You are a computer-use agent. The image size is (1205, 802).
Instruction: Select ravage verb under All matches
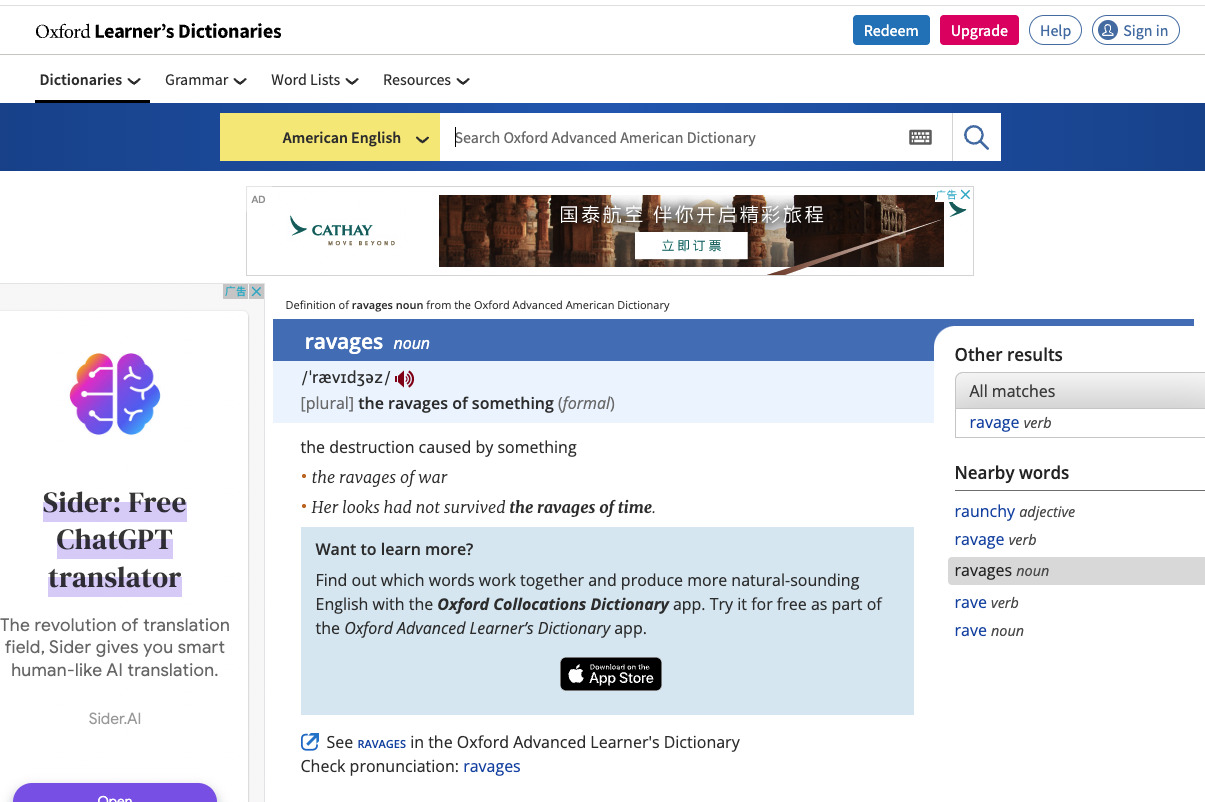(x=1010, y=423)
